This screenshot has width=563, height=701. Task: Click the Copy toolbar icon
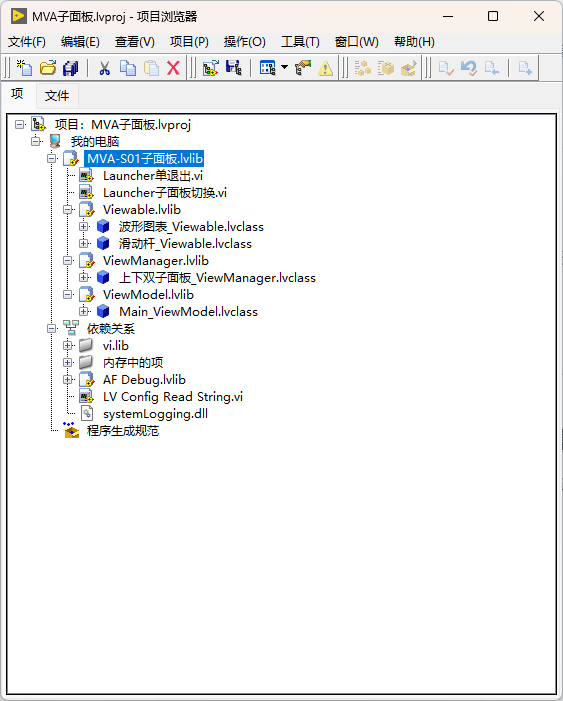click(x=128, y=68)
